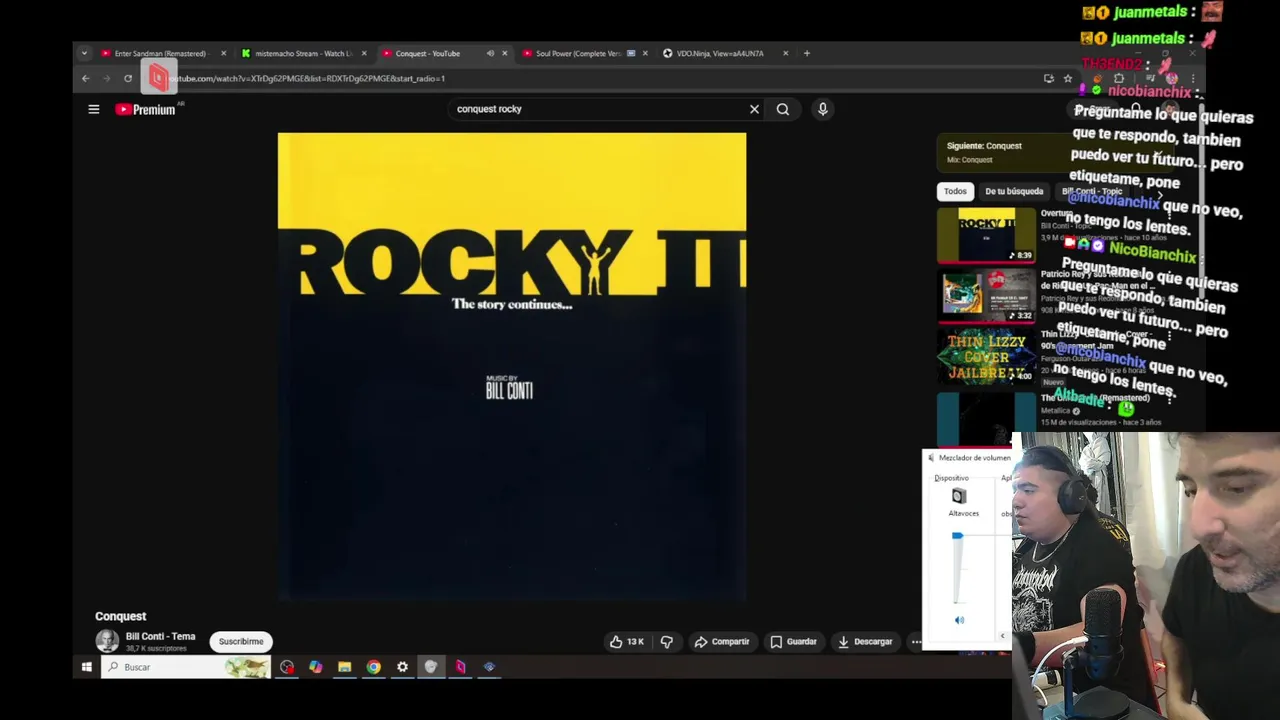The width and height of the screenshot is (1280, 720).
Task: Open the browser three-dot menu
Action: click(x=1192, y=78)
